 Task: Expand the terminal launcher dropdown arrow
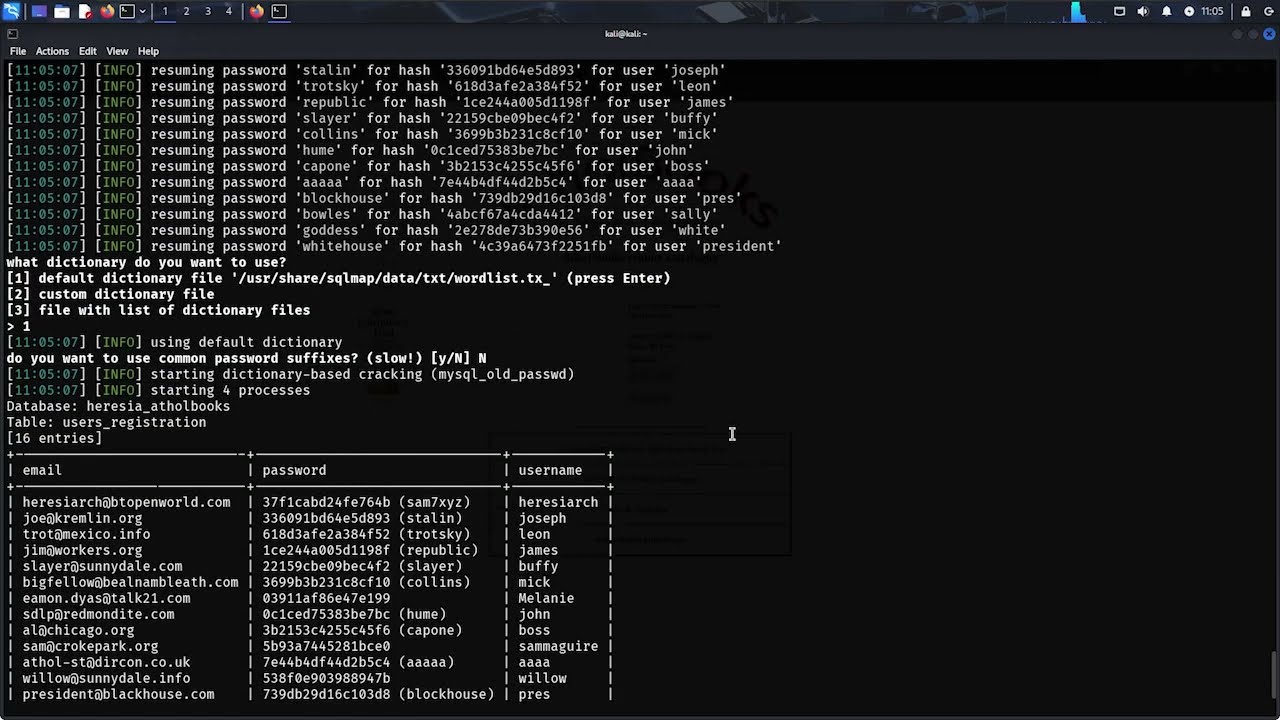pyautogui.click(x=142, y=11)
